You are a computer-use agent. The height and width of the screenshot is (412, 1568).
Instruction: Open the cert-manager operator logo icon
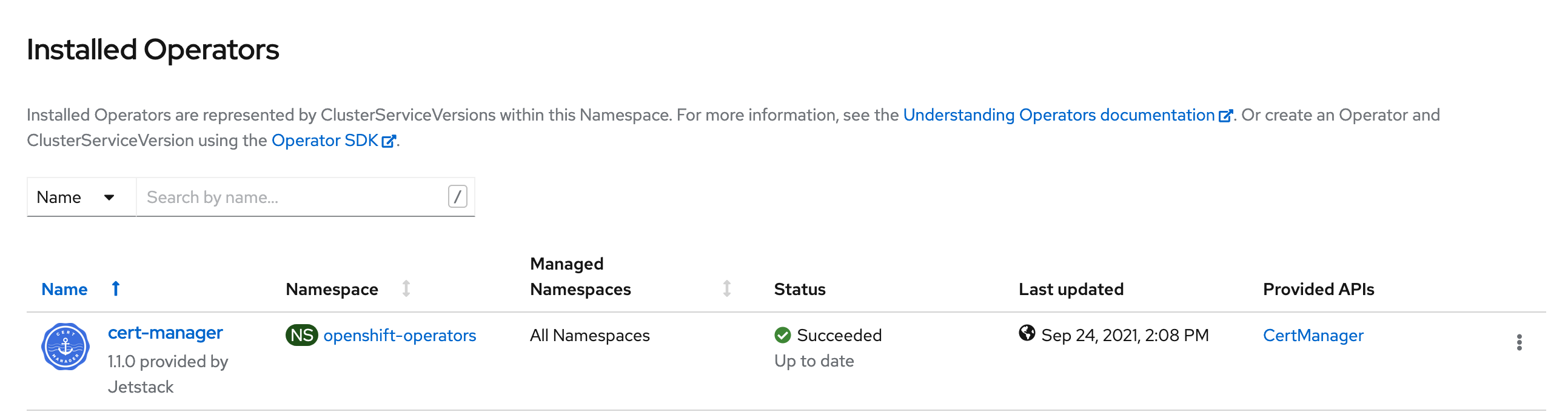tap(65, 347)
